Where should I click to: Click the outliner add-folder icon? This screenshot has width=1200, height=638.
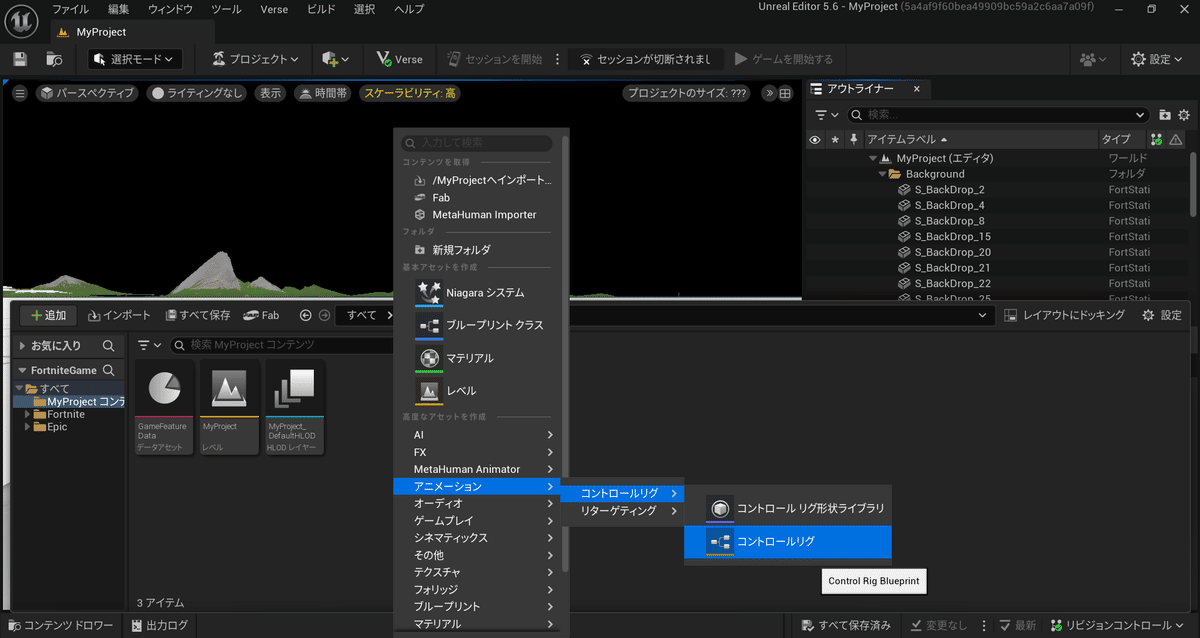1165,115
